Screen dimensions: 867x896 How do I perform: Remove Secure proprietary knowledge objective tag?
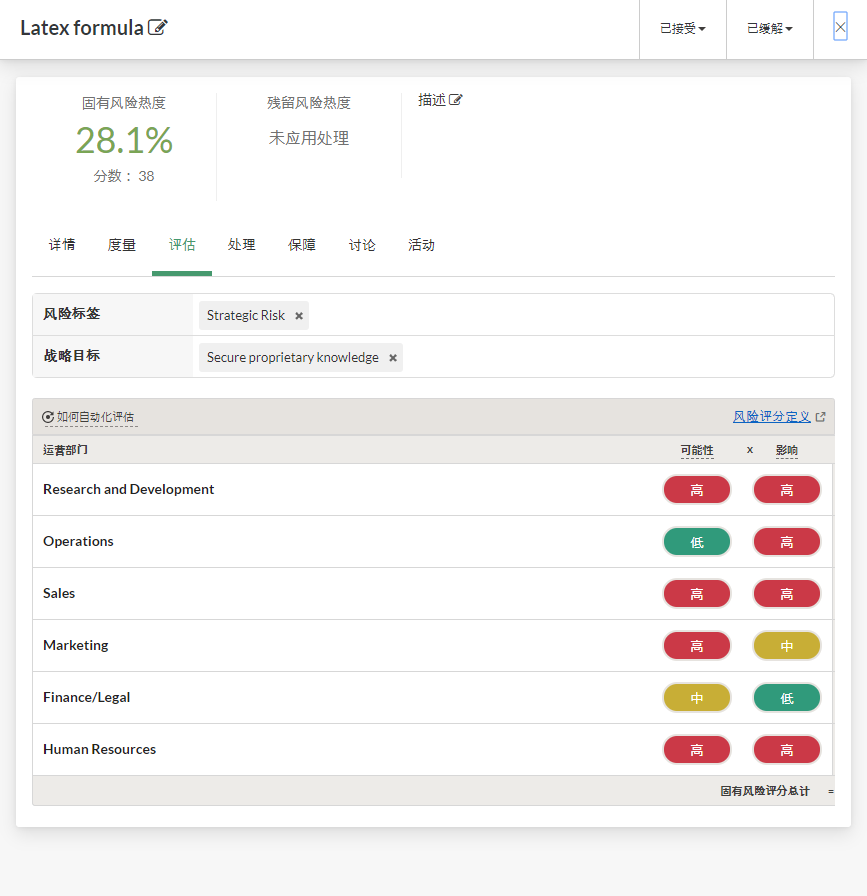pos(393,358)
